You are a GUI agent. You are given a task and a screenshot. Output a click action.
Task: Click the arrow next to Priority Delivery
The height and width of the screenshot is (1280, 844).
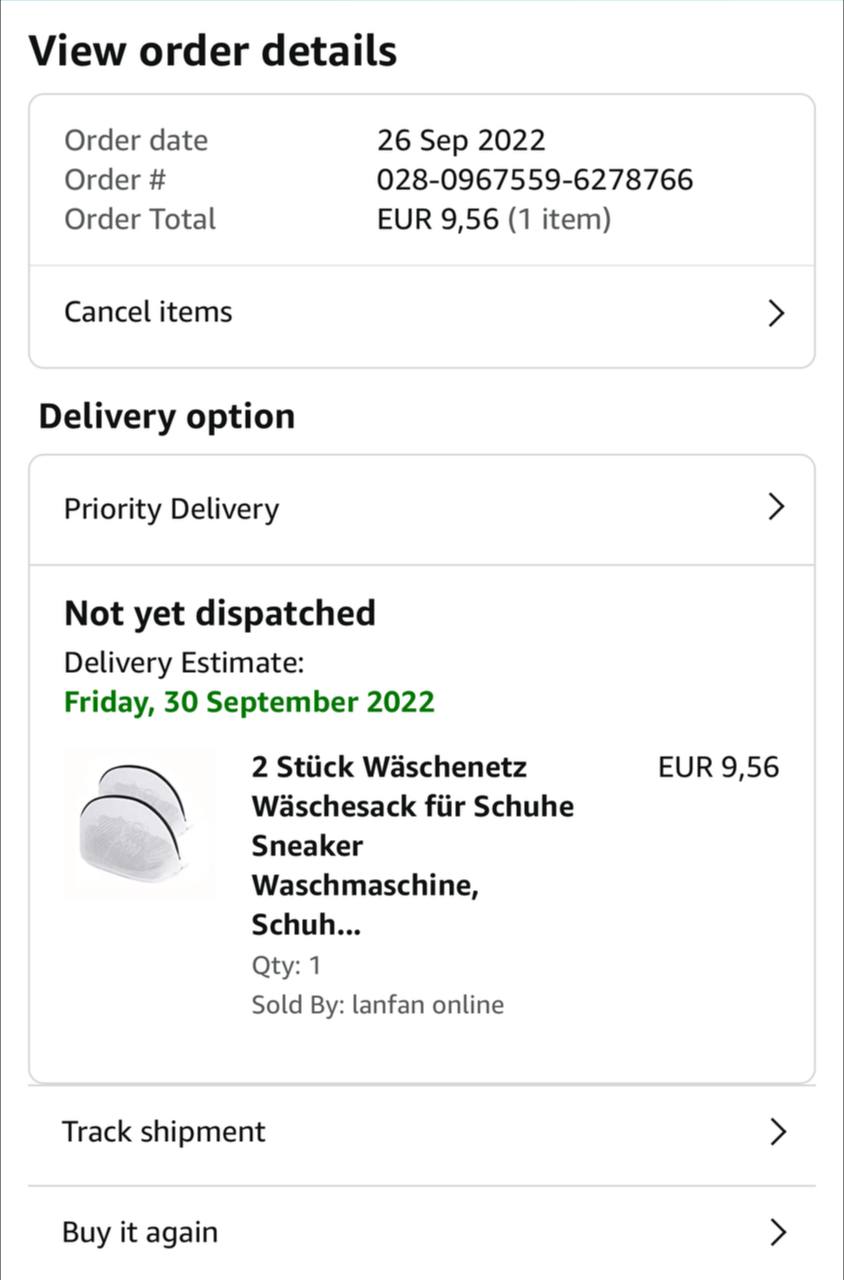(x=776, y=508)
